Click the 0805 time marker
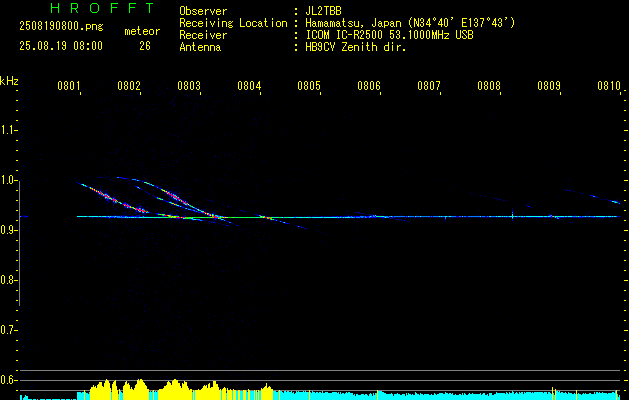Viewport: 629px width, 400px height. (308, 85)
